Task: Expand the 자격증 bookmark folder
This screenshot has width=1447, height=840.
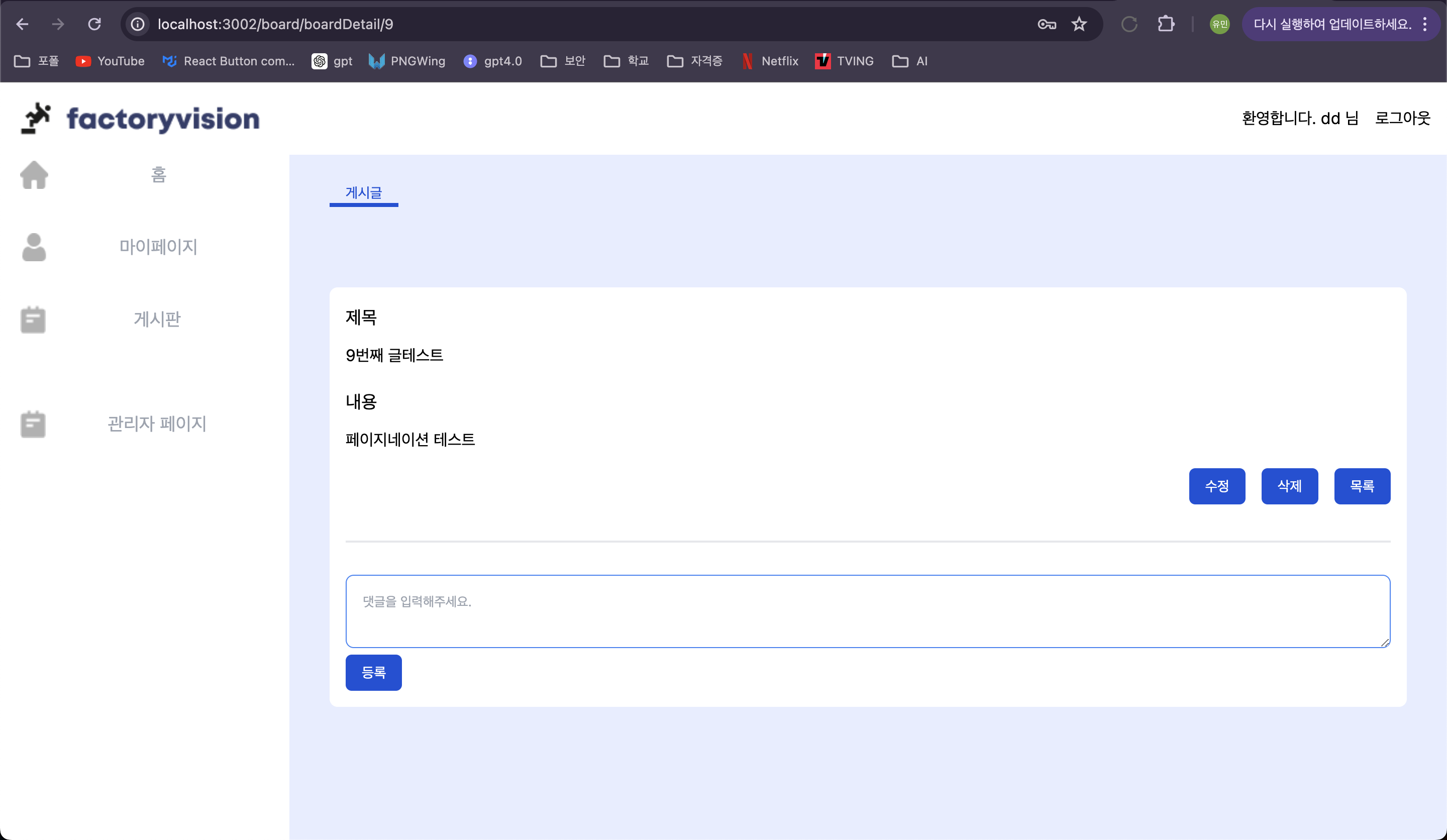Action: pos(695,61)
